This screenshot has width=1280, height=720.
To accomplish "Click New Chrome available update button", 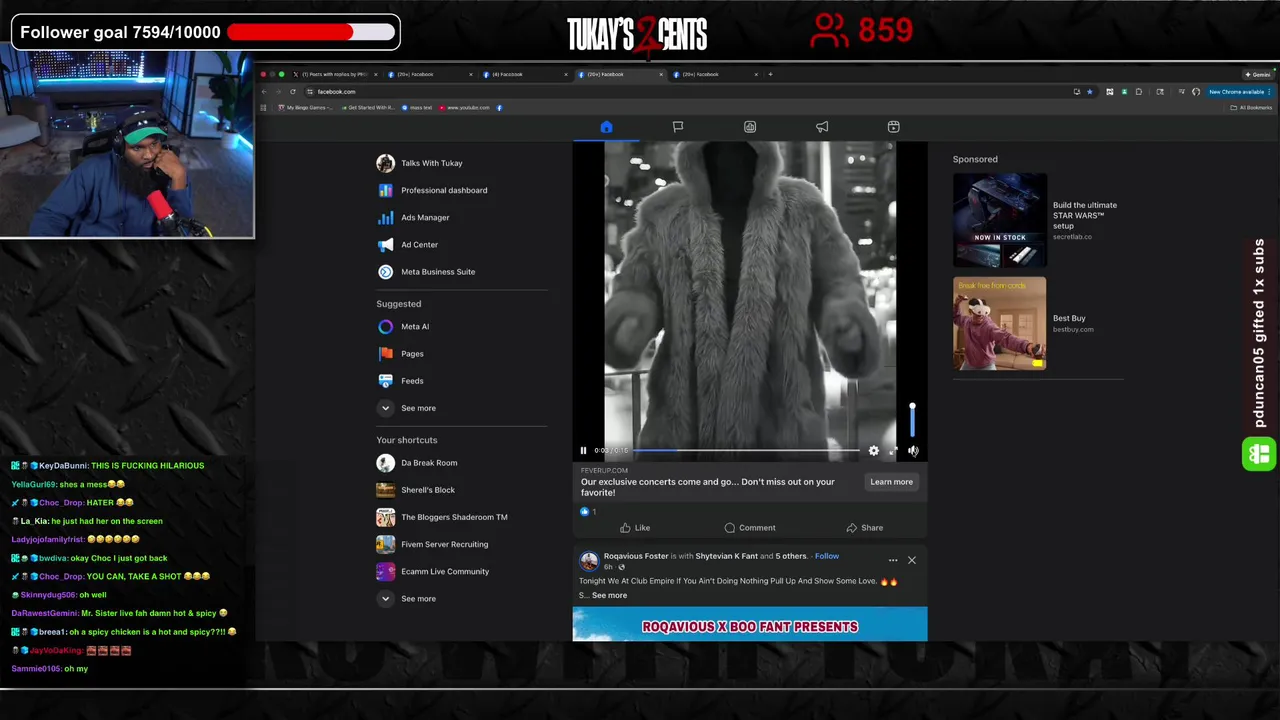I will point(1239,91).
